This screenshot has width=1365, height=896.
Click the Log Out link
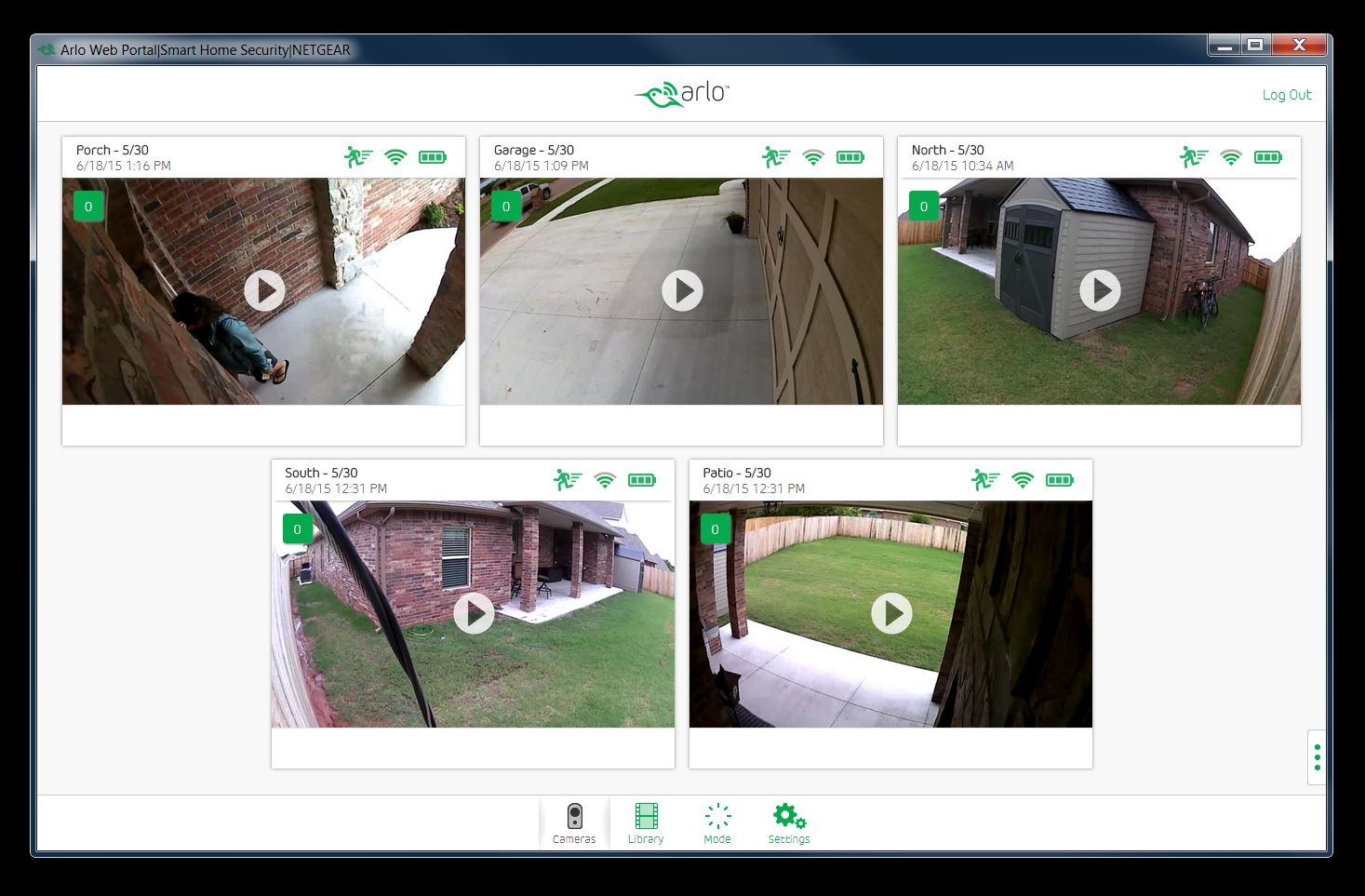click(1286, 95)
